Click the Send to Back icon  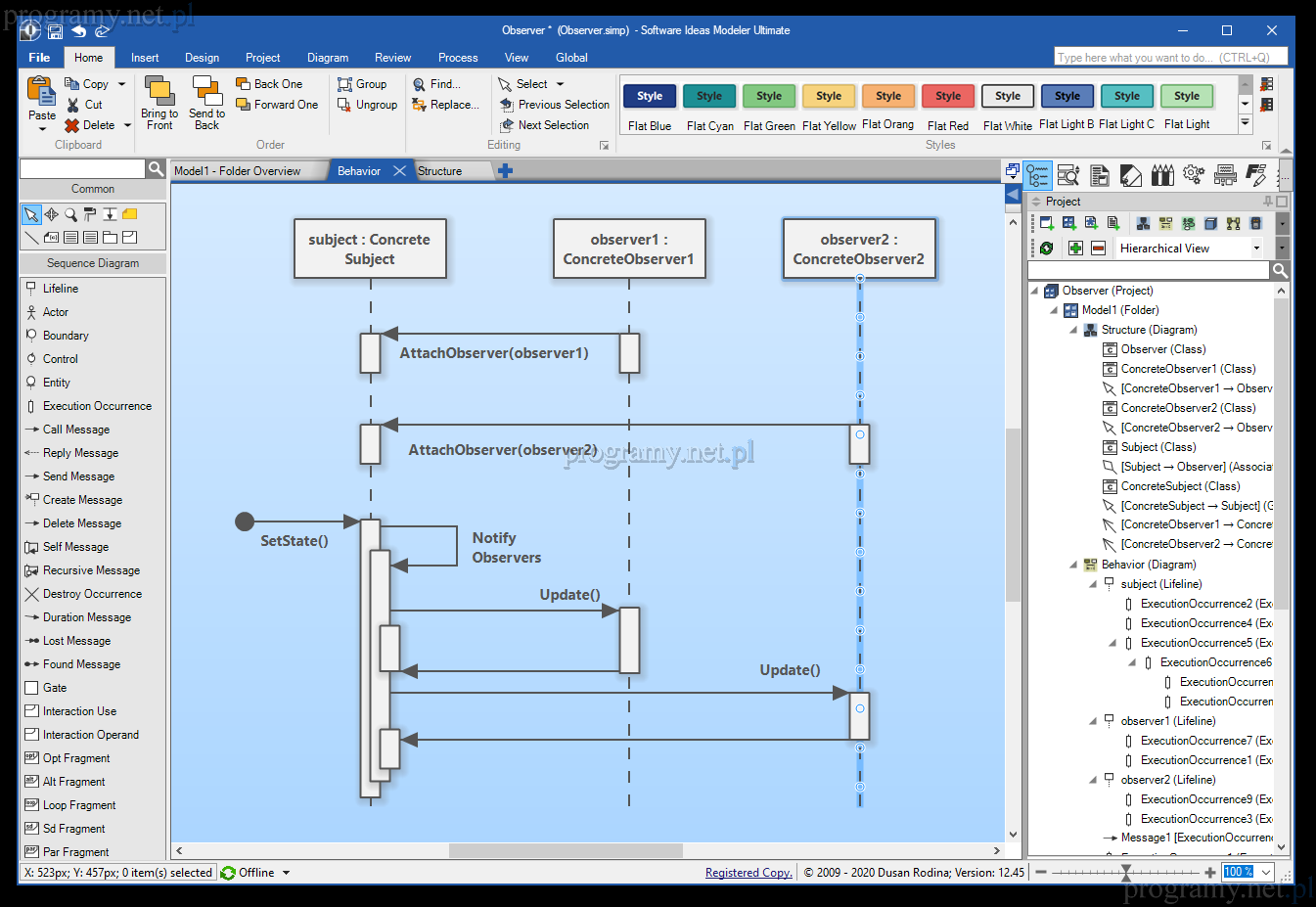[206, 92]
